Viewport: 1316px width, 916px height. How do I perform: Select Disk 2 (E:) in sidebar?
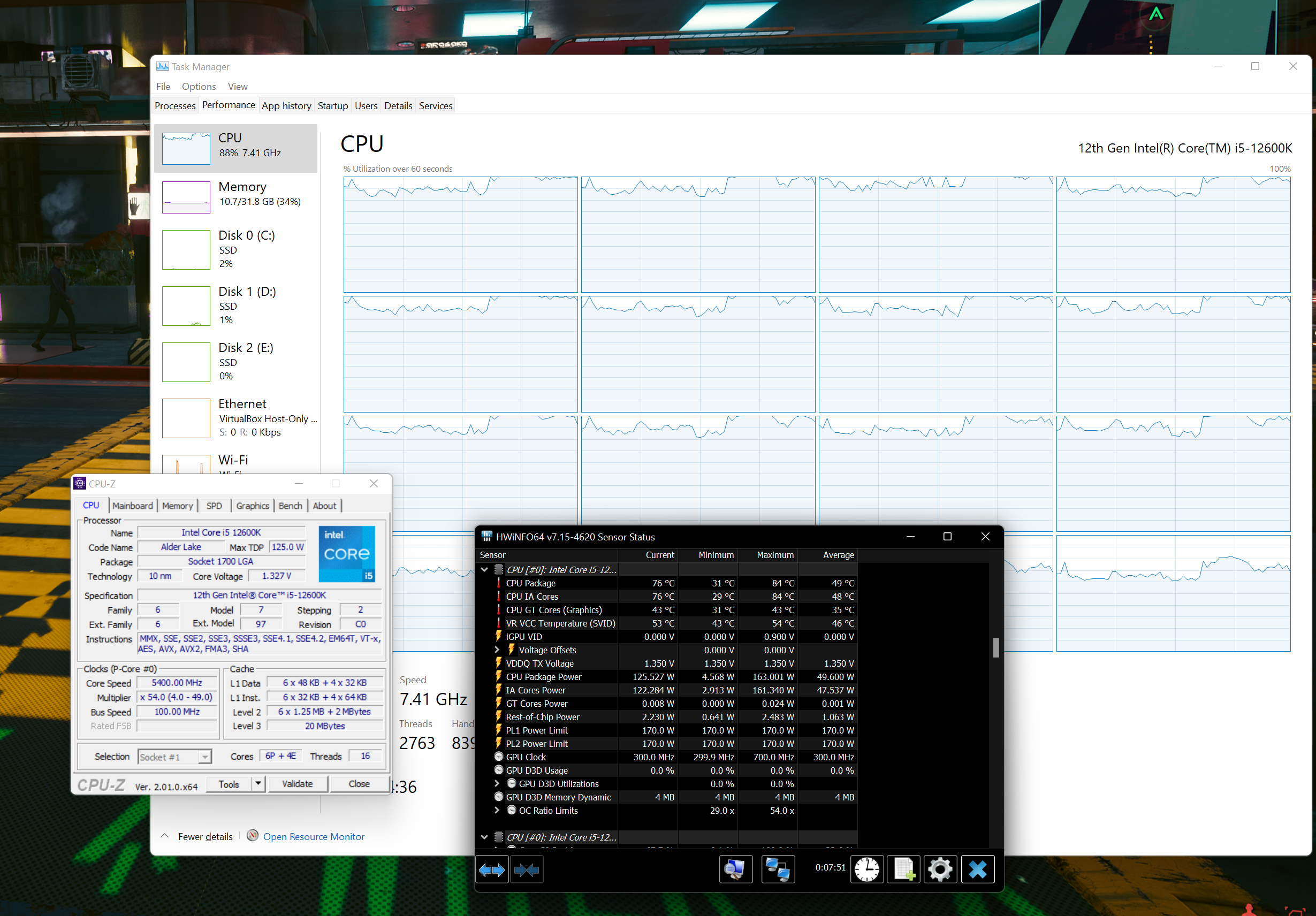(235, 362)
